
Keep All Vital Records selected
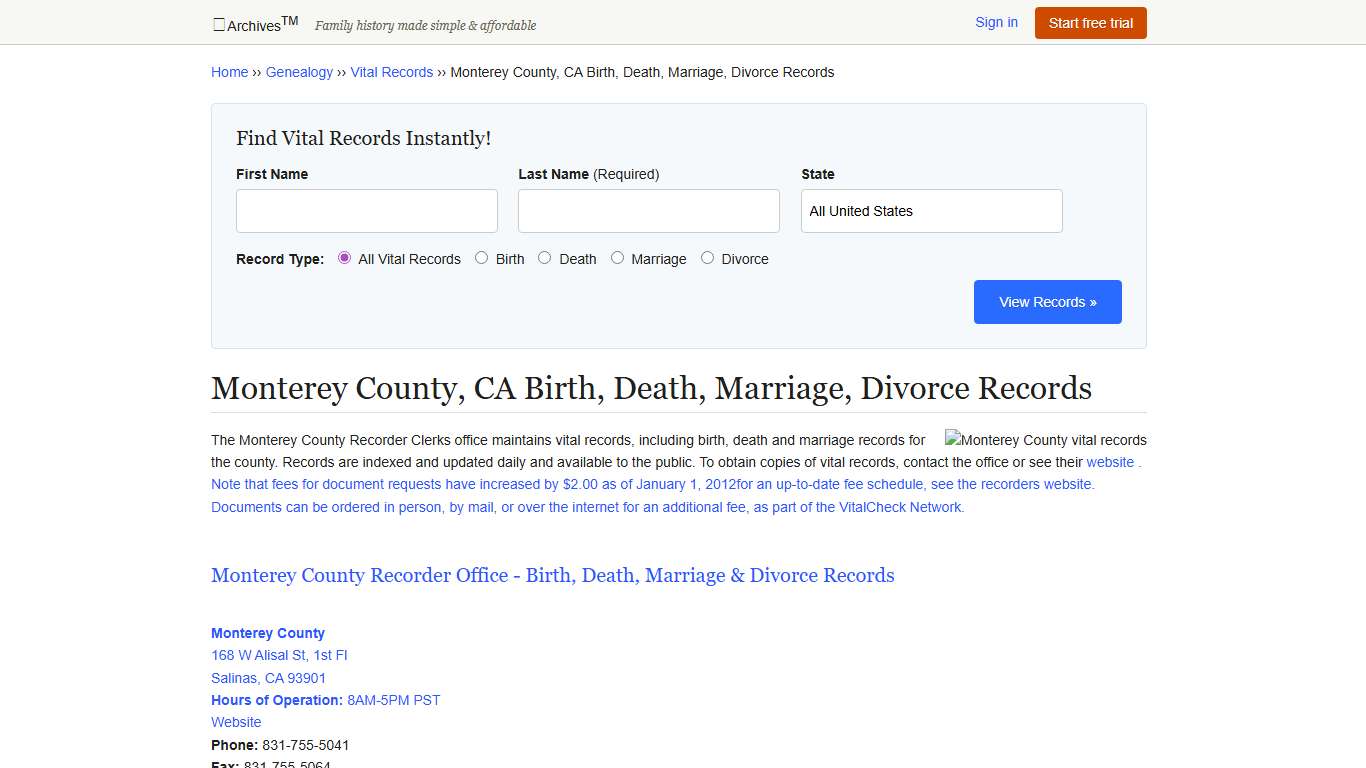[x=344, y=257]
